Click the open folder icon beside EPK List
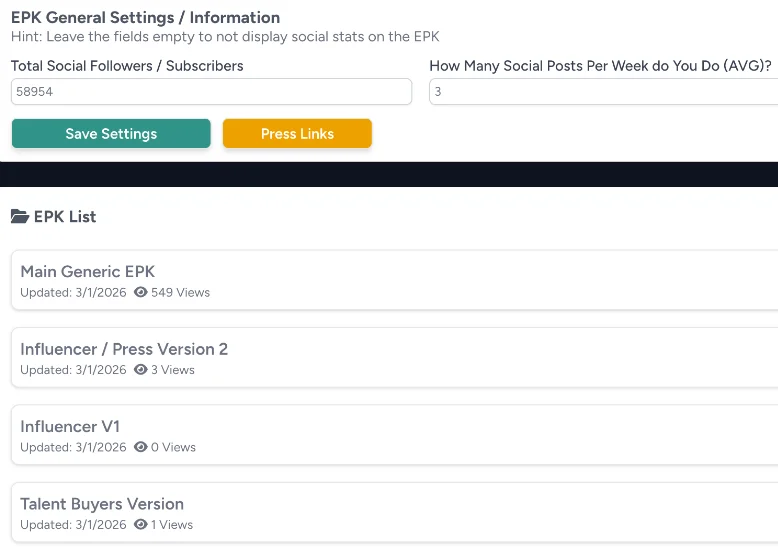The height and width of the screenshot is (547, 778). [x=19, y=217]
